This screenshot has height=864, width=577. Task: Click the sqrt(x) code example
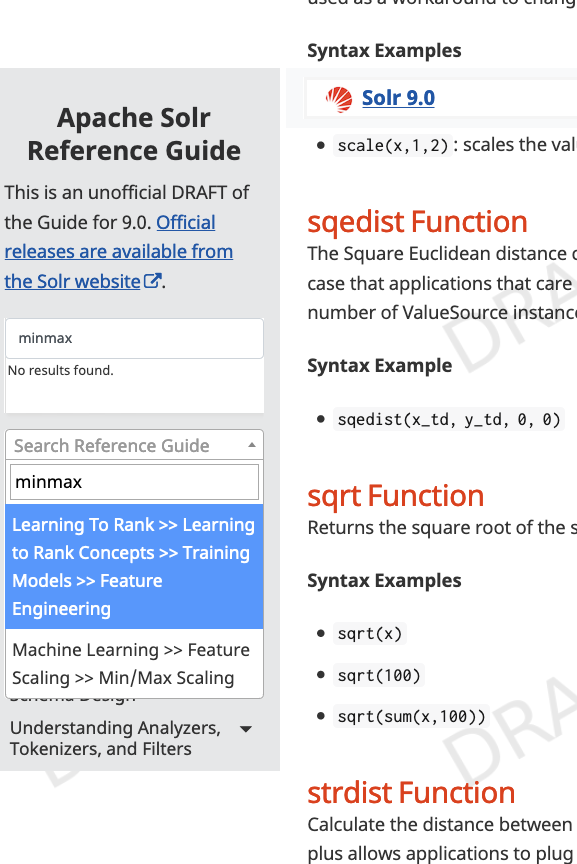coord(370,634)
